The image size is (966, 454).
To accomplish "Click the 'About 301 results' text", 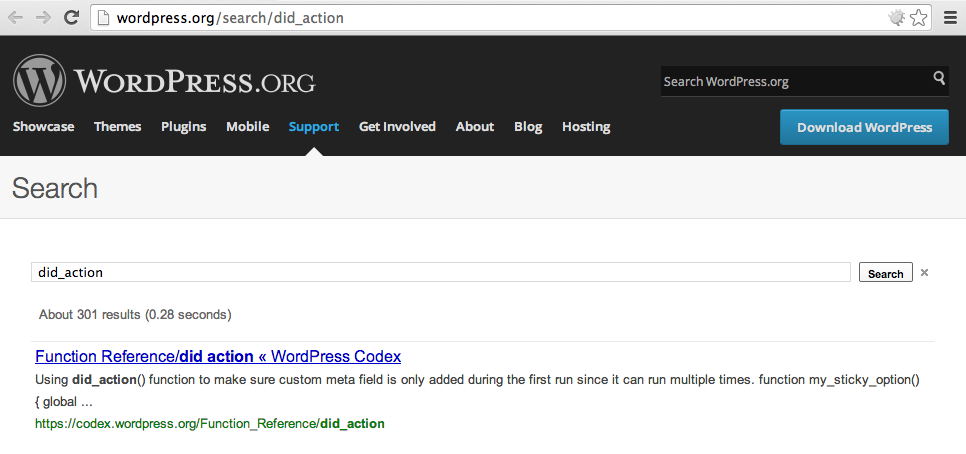I will tap(135, 315).
